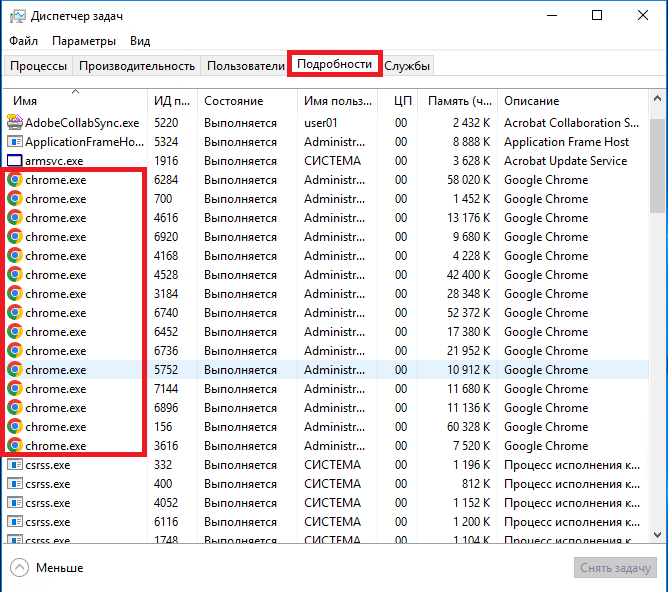Open the Параметры menu
This screenshot has width=668, height=592.
tap(84, 41)
